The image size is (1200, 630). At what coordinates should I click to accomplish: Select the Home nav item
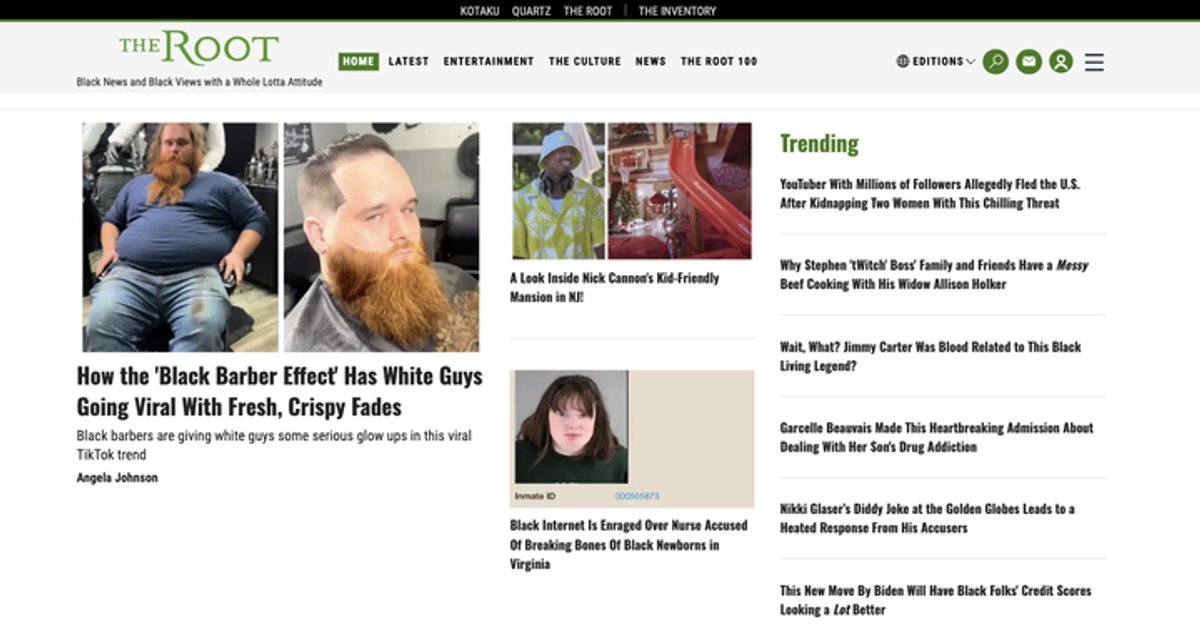coord(358,61)
